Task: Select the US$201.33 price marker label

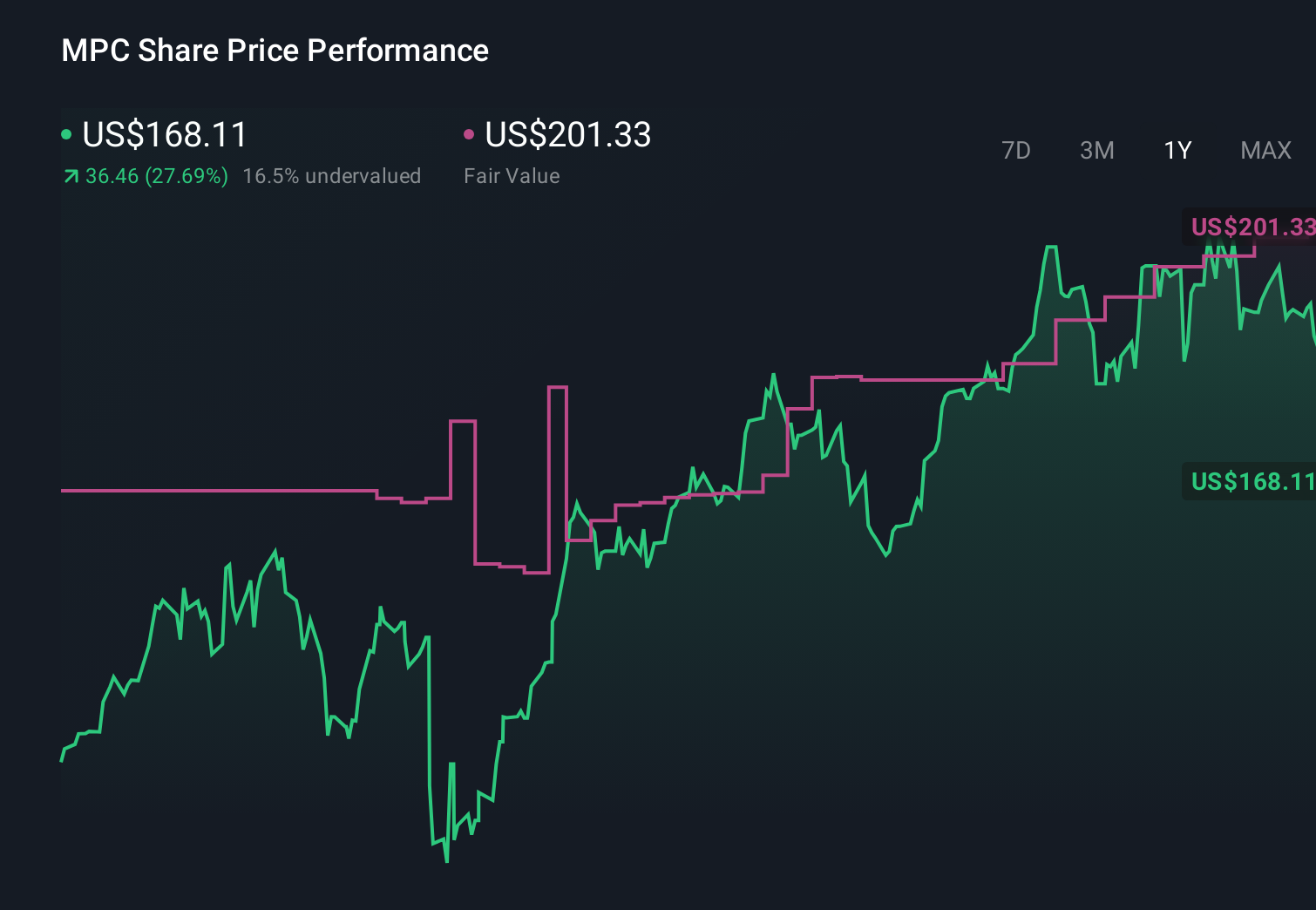Action: point(1251,228)
